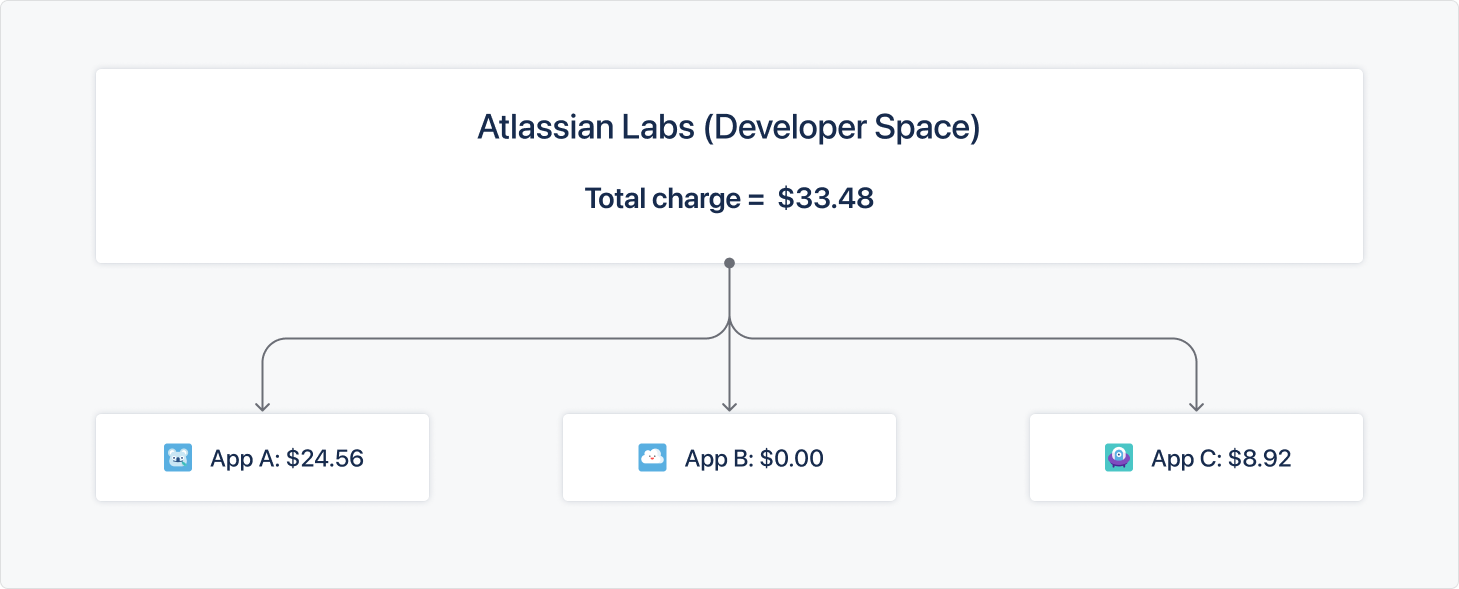Click the App C purple monster icon

(1119, 458)
